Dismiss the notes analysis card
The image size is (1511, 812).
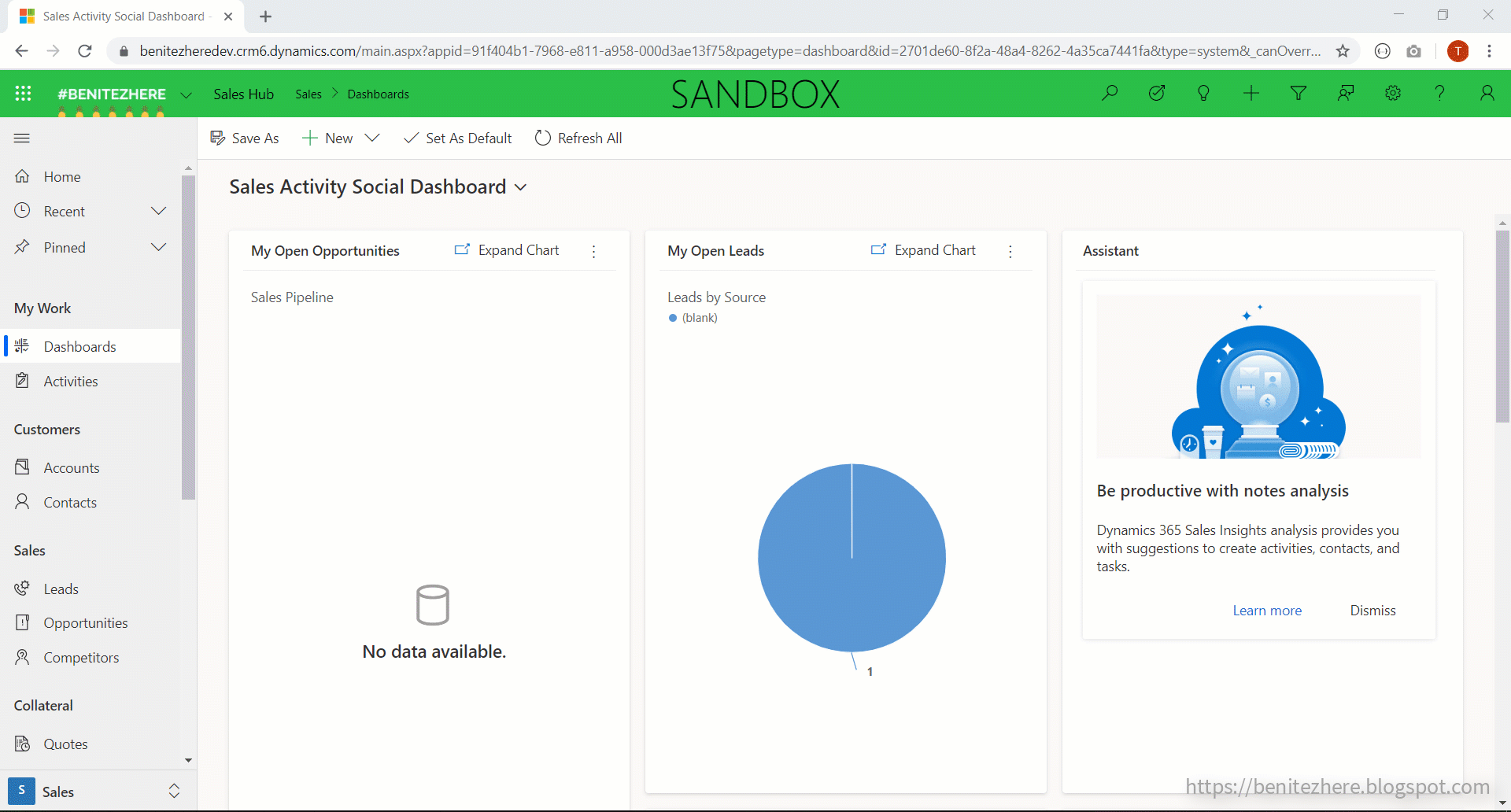tap(1373, 611)
